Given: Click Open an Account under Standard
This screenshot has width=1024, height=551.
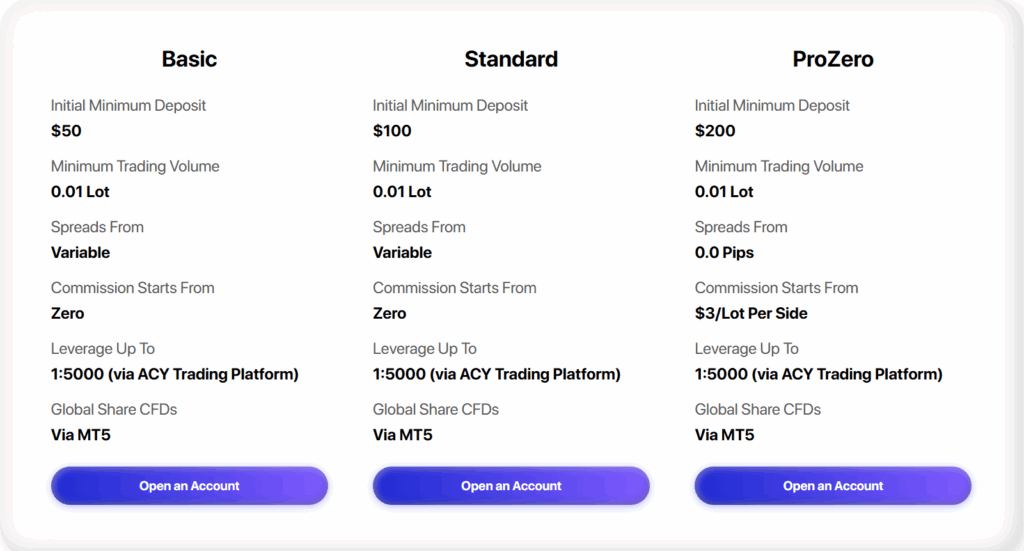Looking at the screenshot, I should pyautogui.click(x=511, y=486).
